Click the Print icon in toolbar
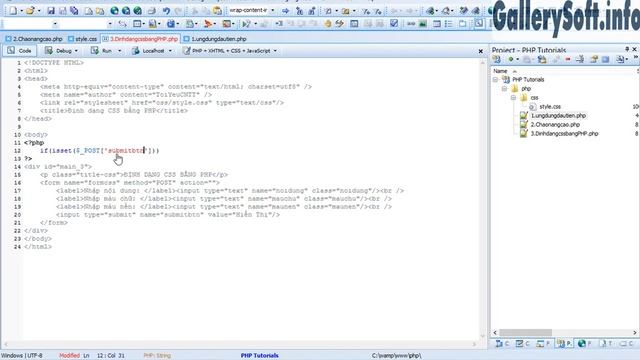Image resolution: width=640 pixels, height=360 pixels. click(151, 11)
